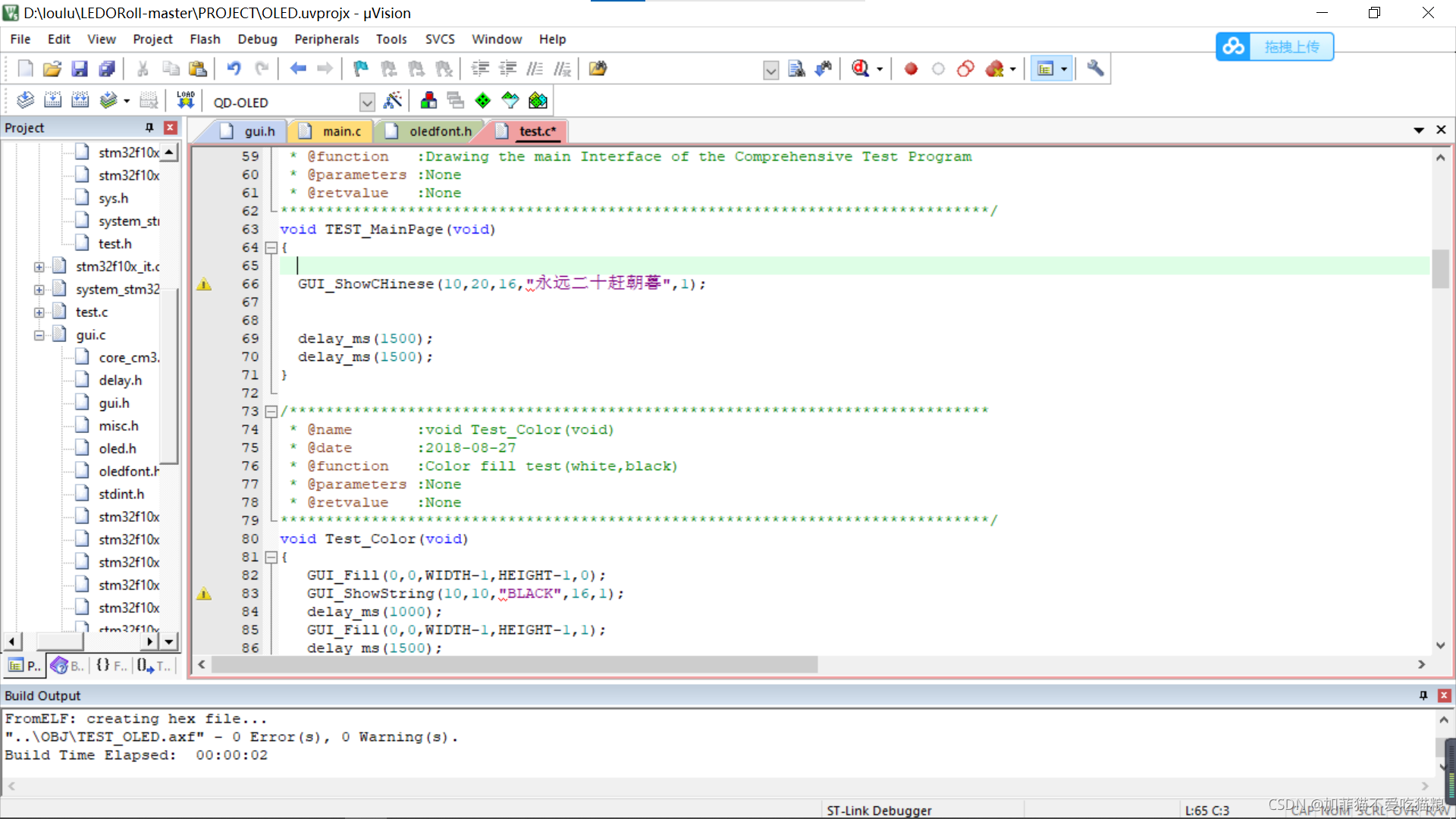Image resolution: width=1456 pixels, height=819 pixels.
Task: Click the Insert Breakpoint red dot icon
Action: [x=911, y=69]
